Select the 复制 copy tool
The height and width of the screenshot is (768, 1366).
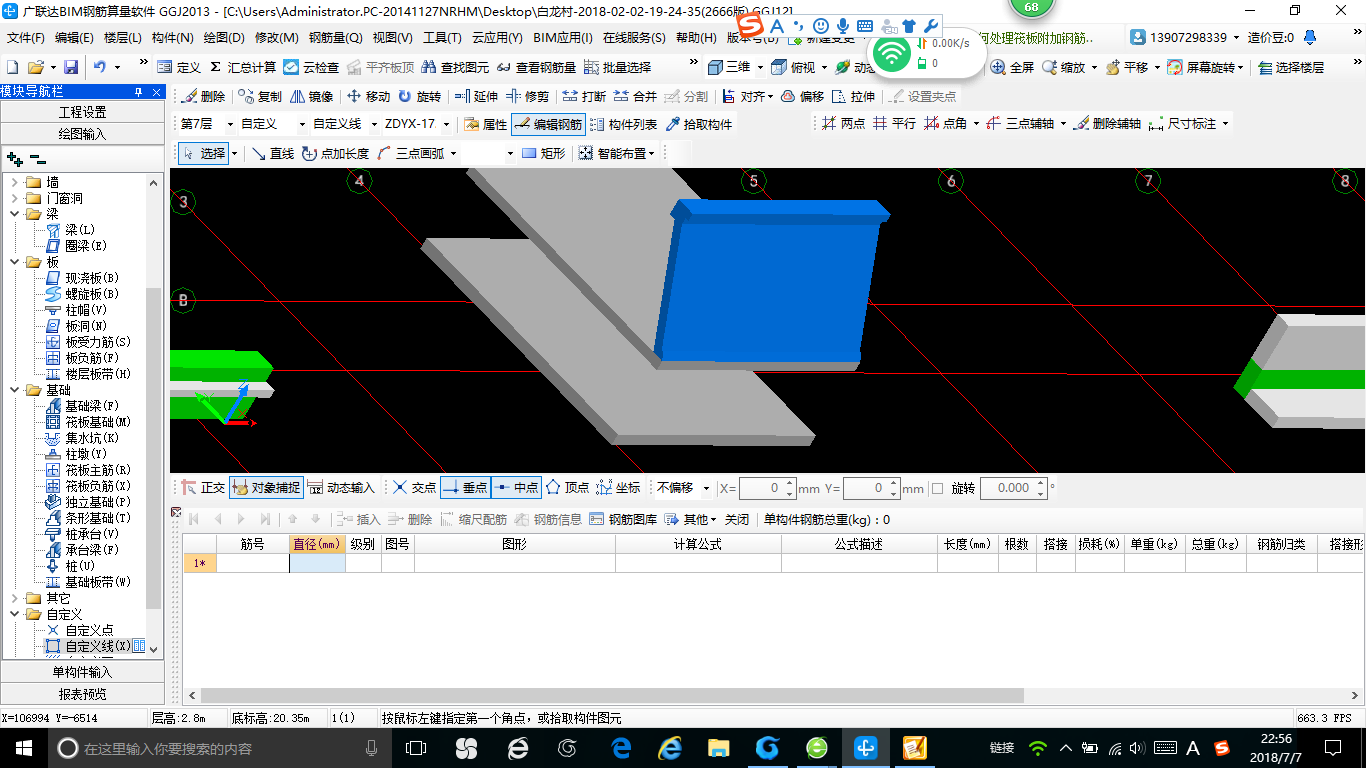pyautogui.click(x=260, y=97)
